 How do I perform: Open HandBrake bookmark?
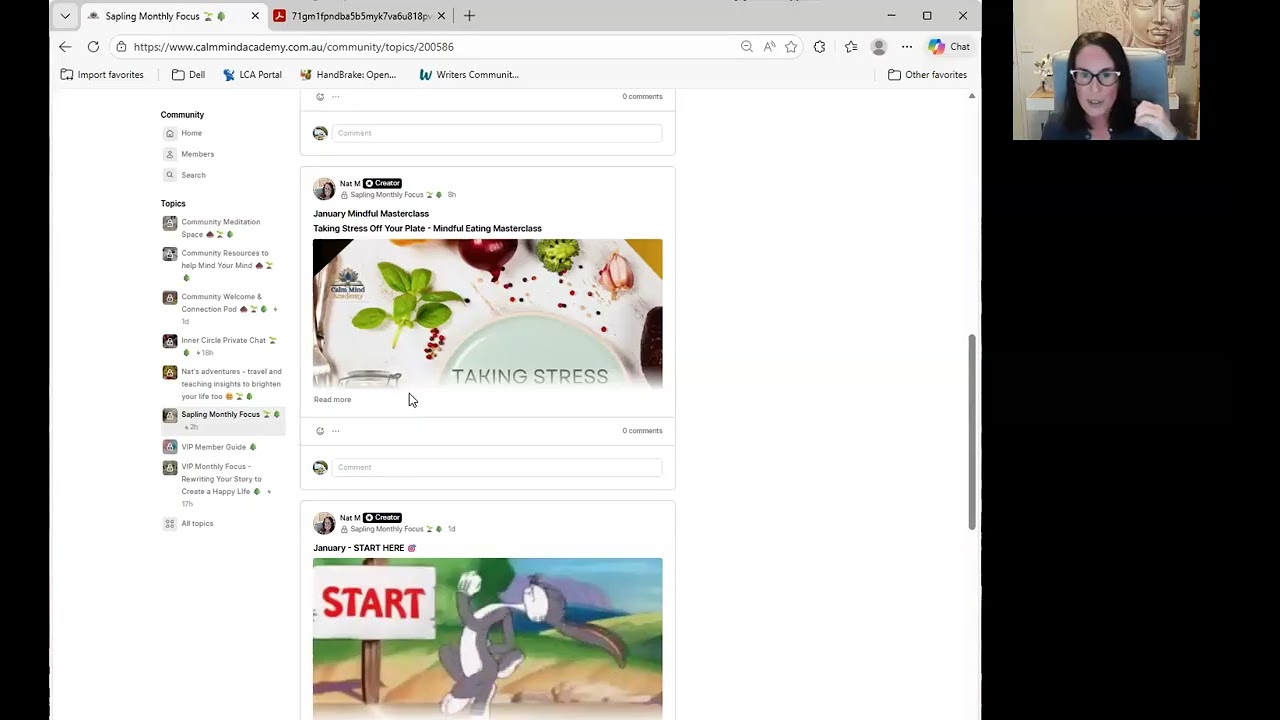point(348,75)
